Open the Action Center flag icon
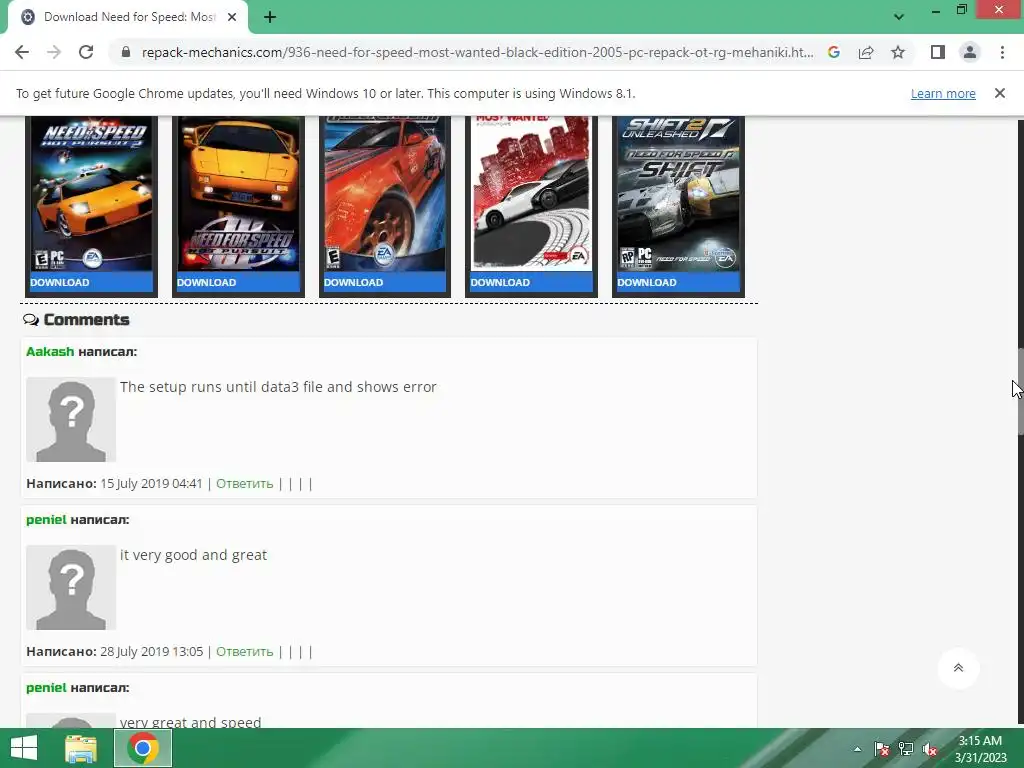Viewport: 1024px width, 768px height. 881,749
